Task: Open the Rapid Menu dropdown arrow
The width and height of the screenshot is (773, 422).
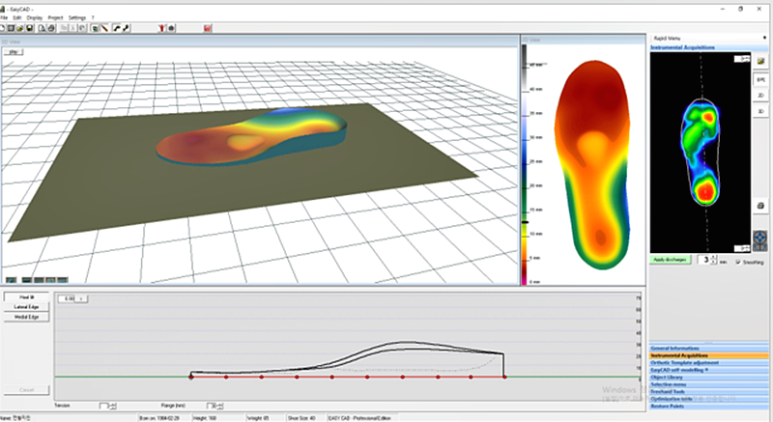Action: [765, 38]
